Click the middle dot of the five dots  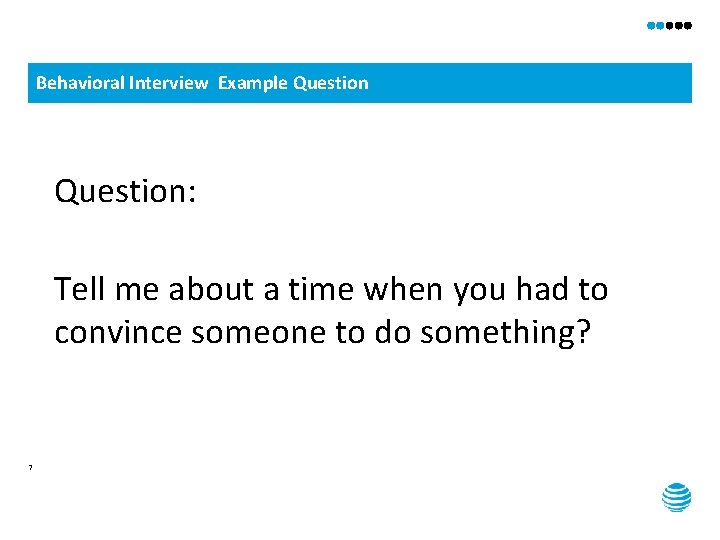[669, 26]
